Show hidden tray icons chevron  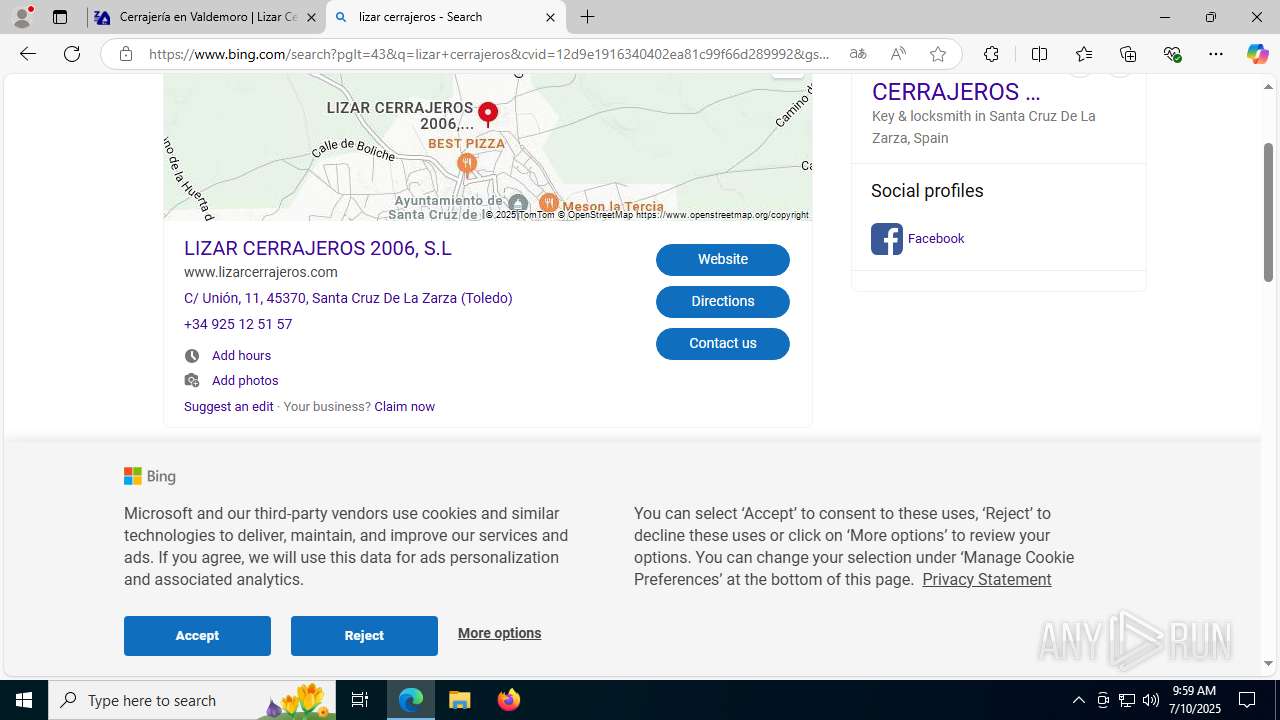click(x=1078, y=700)
